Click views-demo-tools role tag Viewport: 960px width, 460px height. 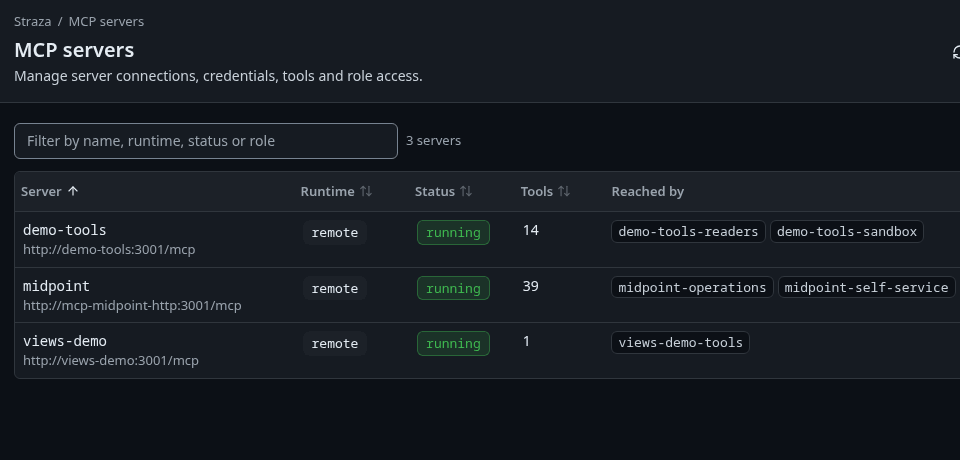point(680,342)
